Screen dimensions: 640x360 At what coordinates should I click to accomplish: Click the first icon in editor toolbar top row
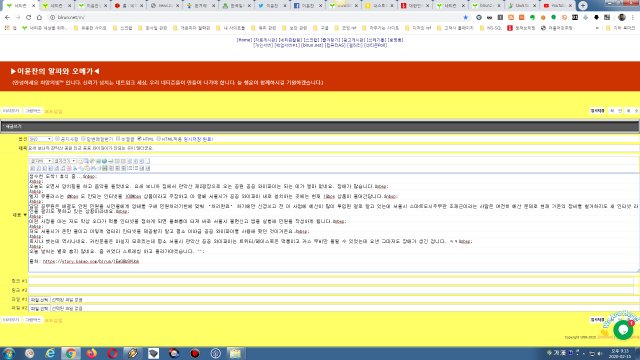click(x=80, y=161)
